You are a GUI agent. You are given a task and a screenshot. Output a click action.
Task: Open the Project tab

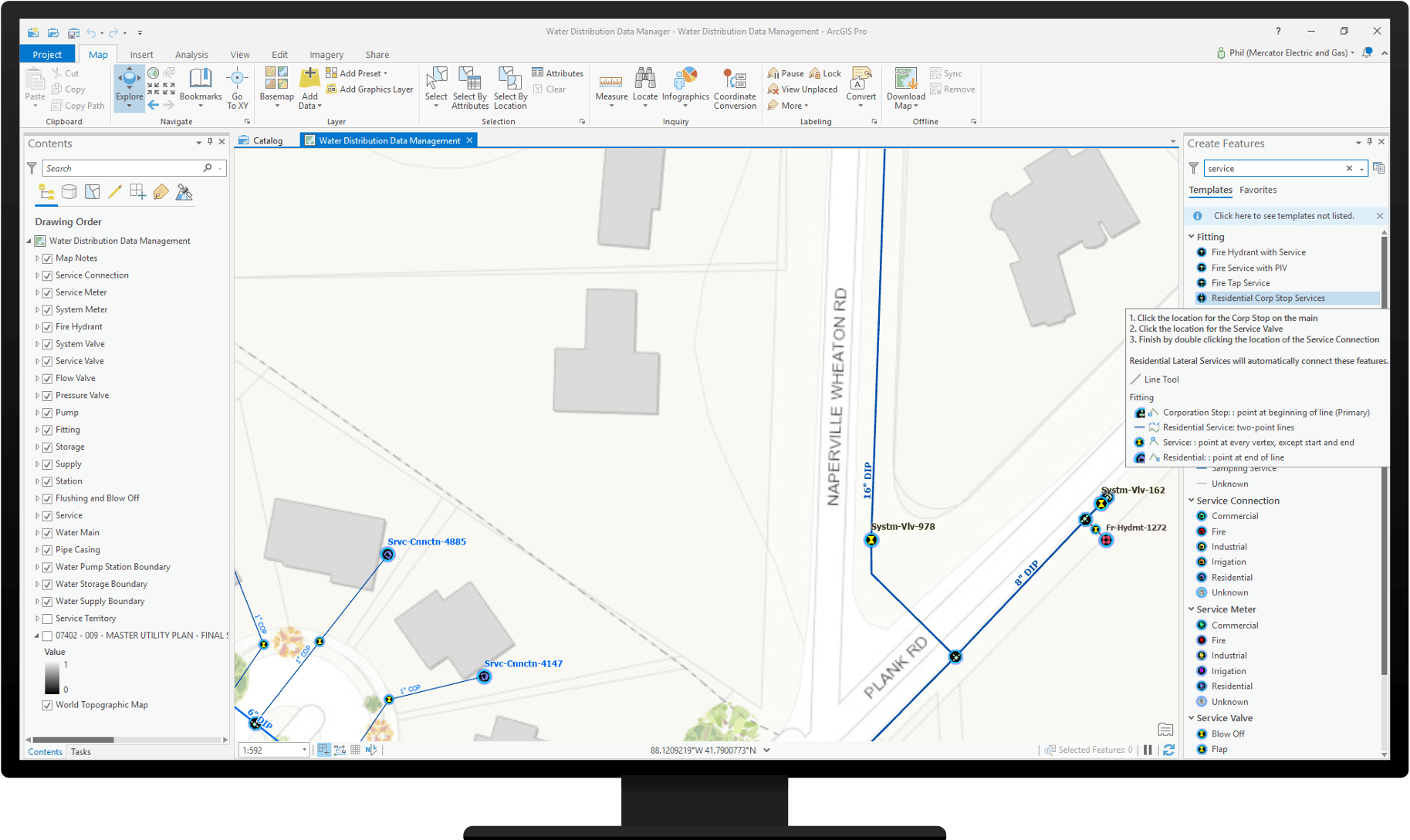click(47, 54)
